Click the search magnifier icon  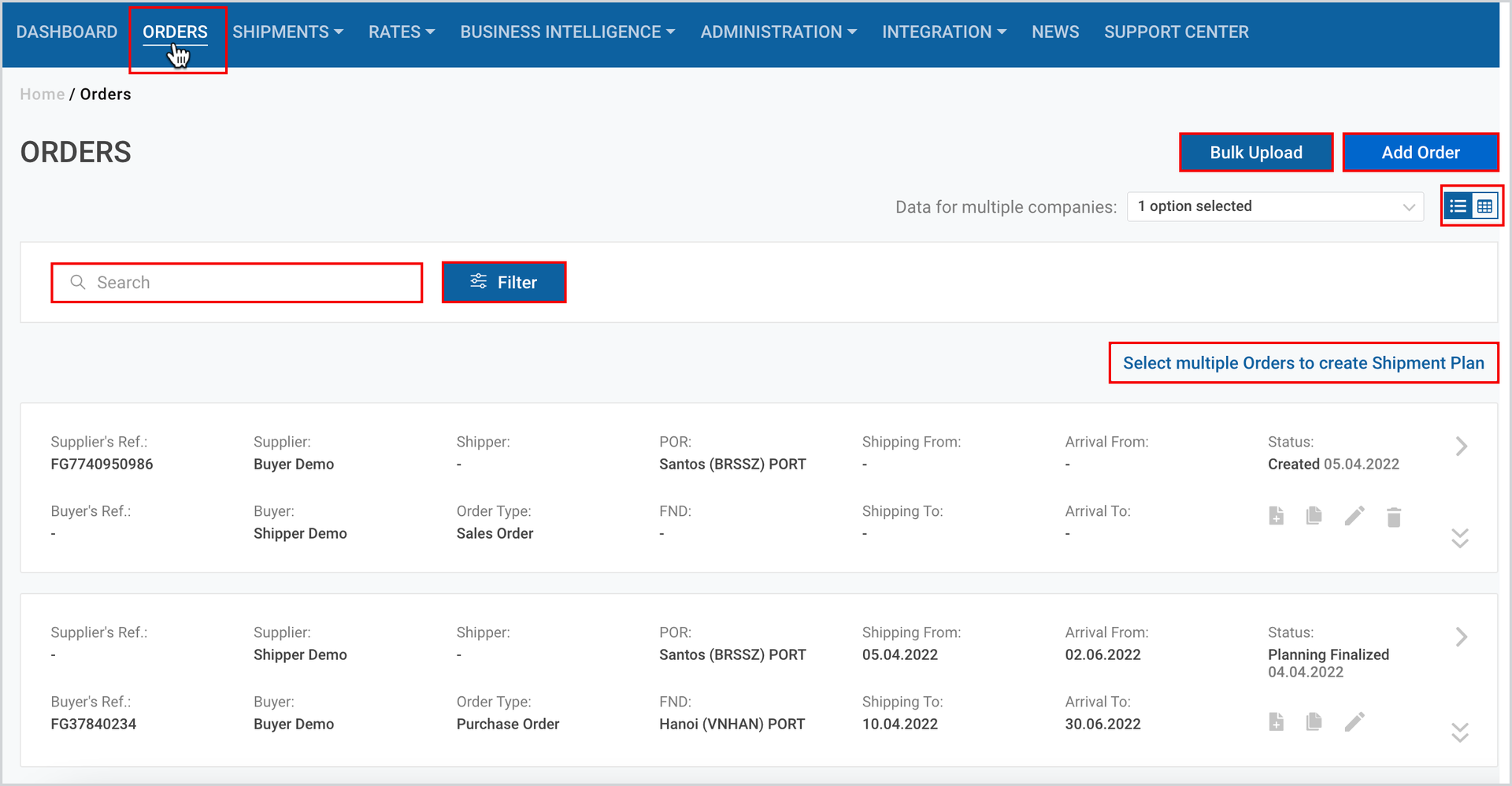78,282
